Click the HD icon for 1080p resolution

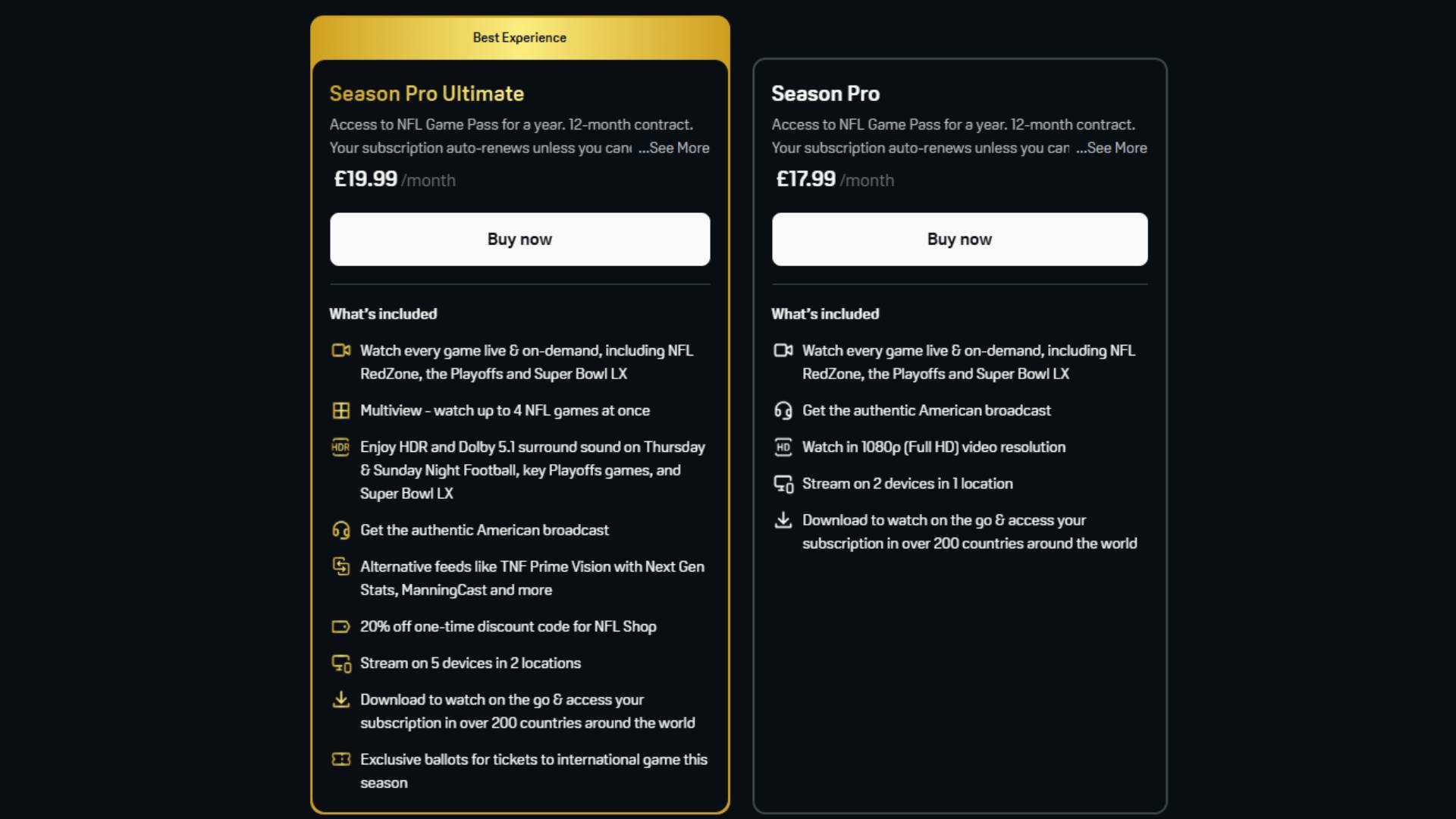point(783,447)
